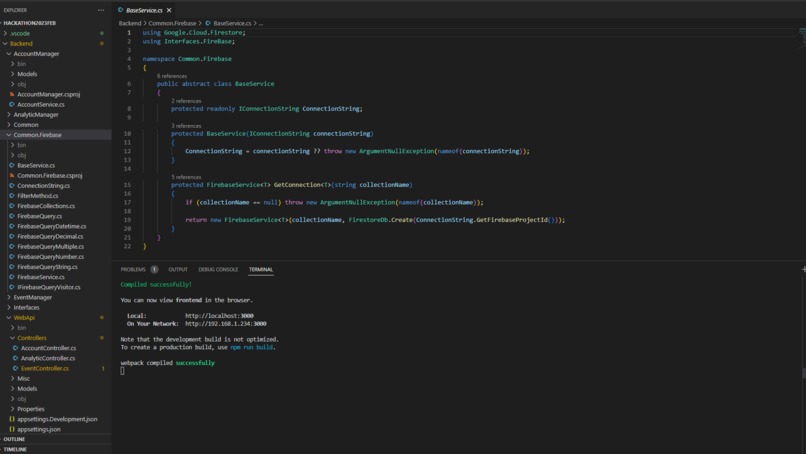Expand the bin folder under WebApi
Image resolution: width=806 pixels, height=454 pixels.
pos(22,328)
